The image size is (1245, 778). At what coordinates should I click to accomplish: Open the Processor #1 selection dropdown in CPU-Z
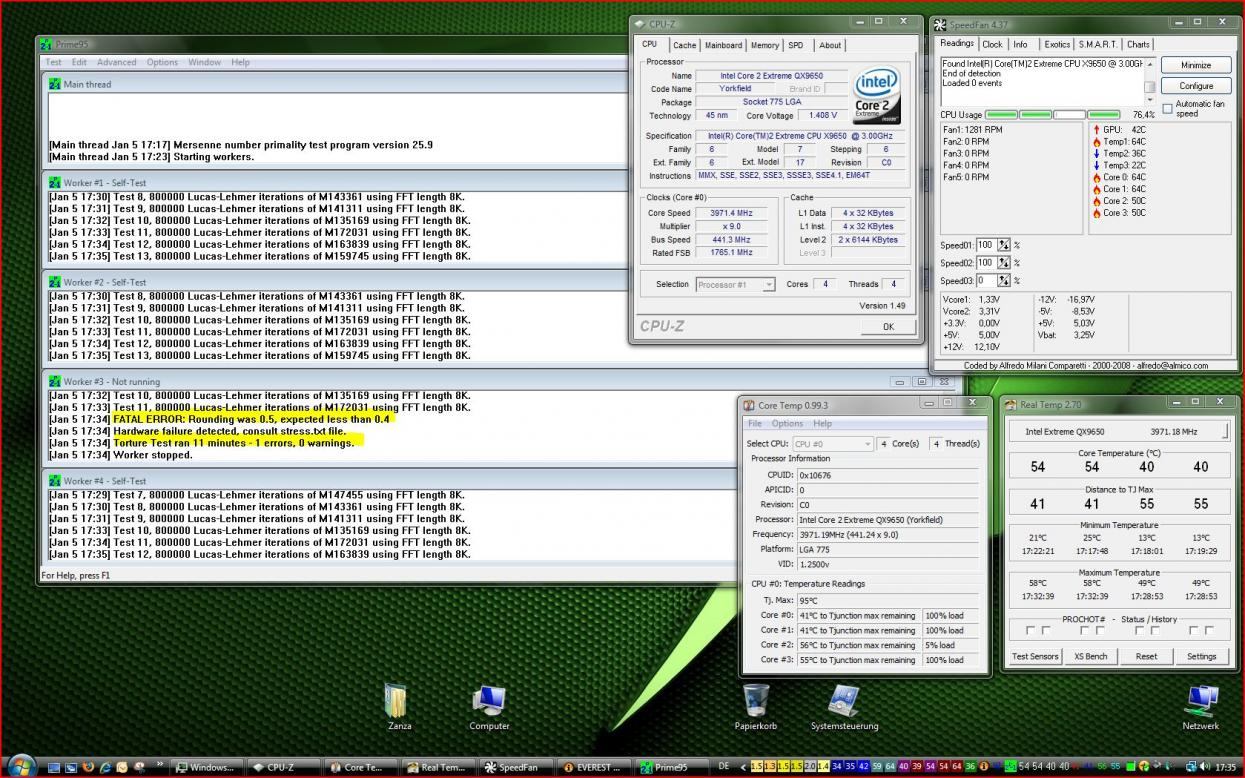point(735,284)
